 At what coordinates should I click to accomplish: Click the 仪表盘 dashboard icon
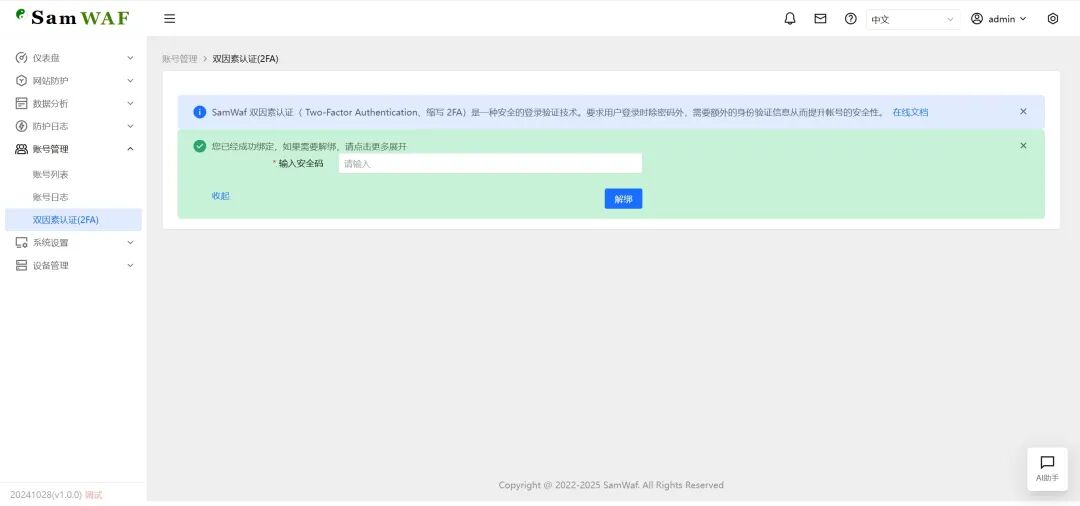tap(21, 58)
